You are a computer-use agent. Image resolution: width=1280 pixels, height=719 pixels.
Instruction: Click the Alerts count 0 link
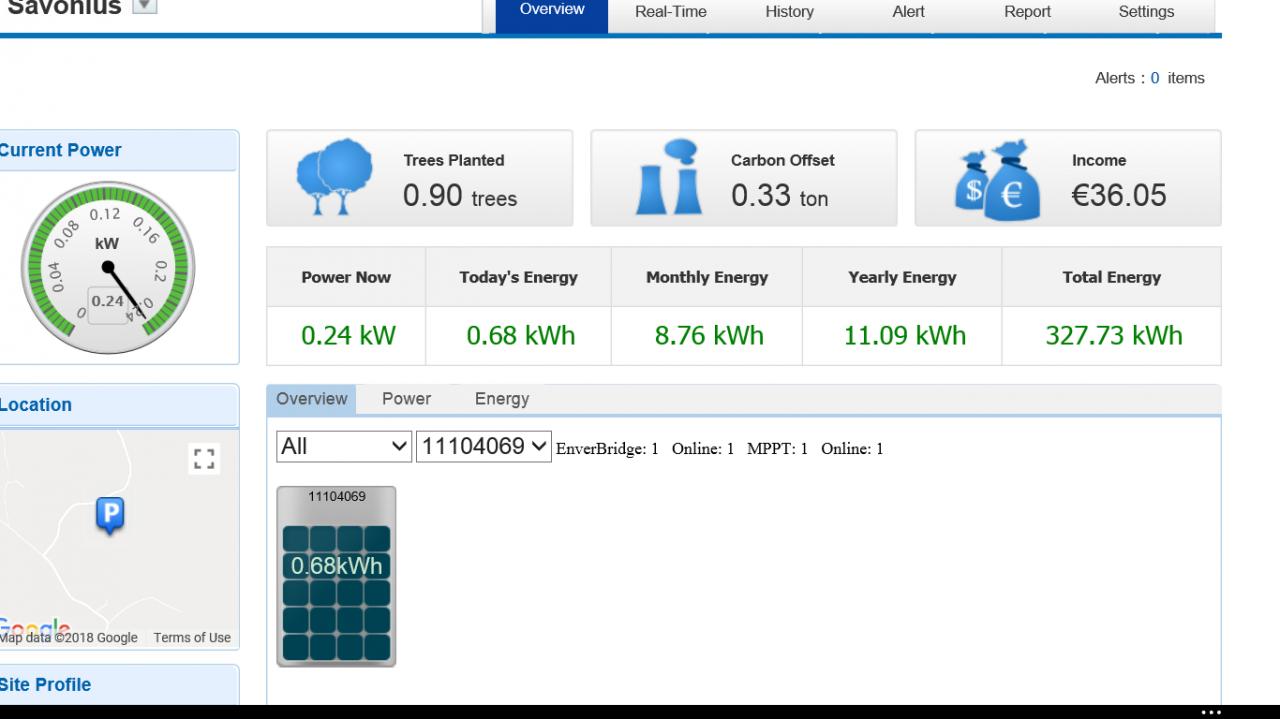click(x=1155, y=78)
